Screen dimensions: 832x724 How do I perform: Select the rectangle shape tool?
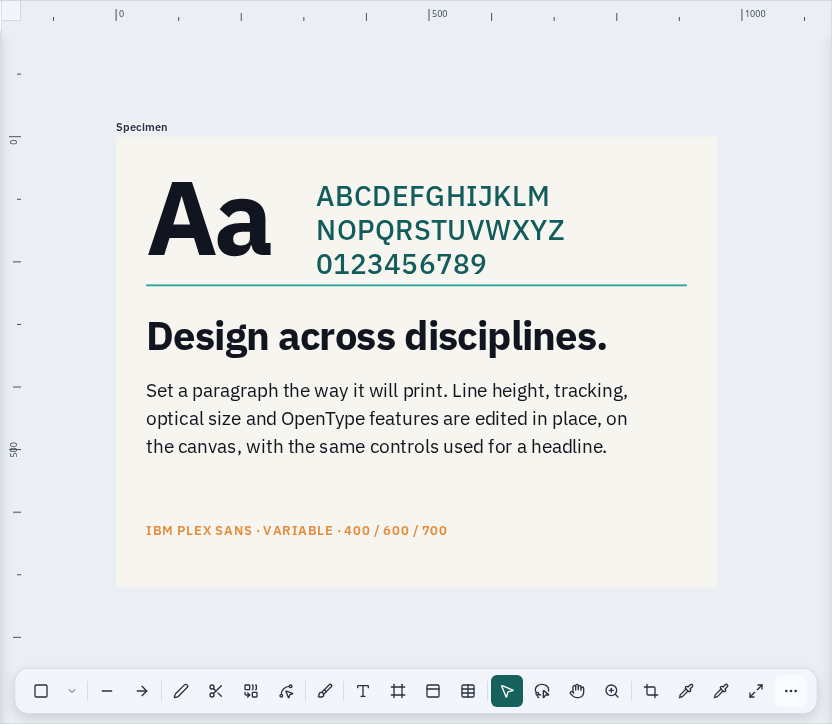(x=41, y=691)
